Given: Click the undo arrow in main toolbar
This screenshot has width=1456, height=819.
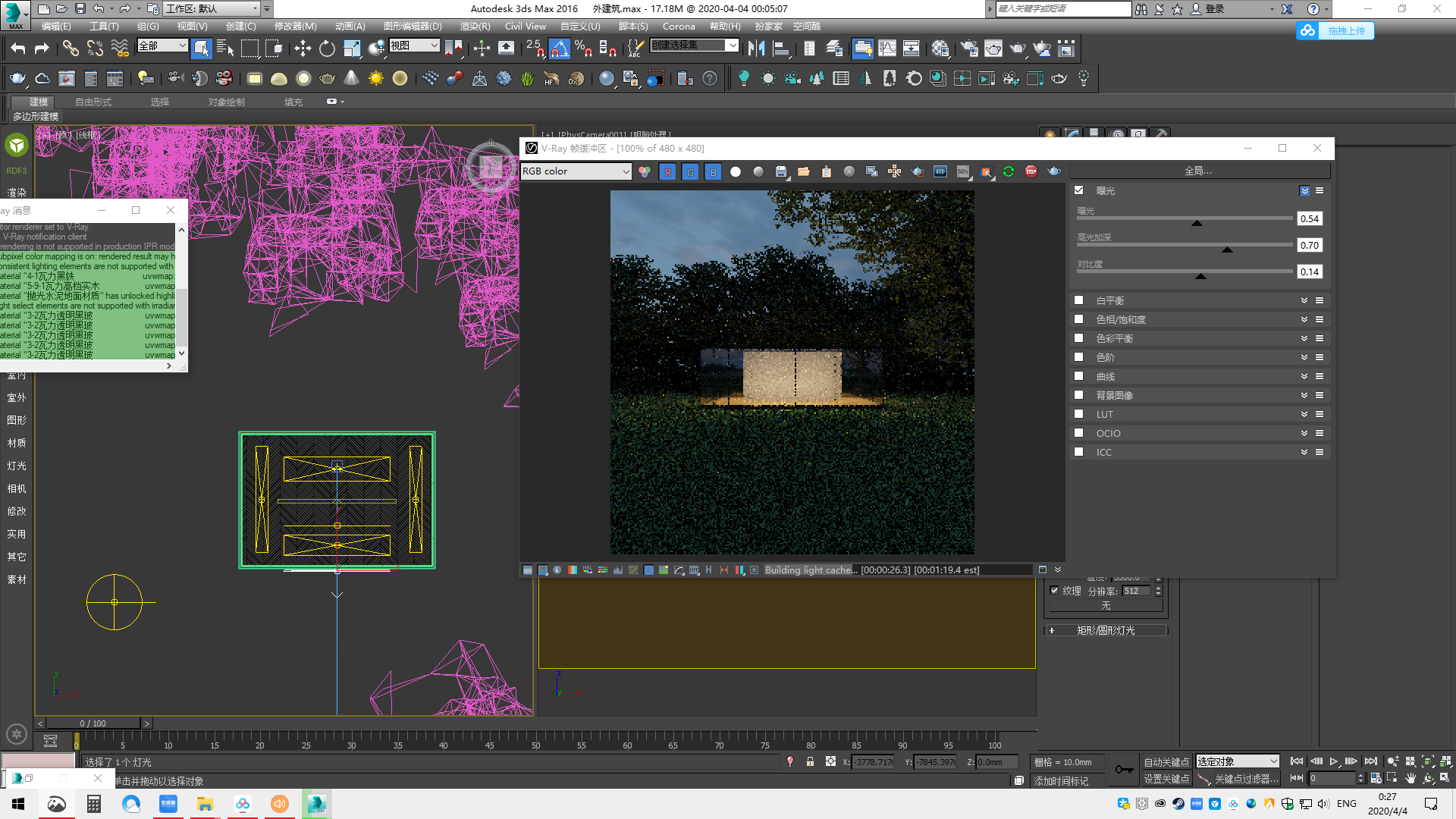Looking at the screenshot, I should 18,49.
